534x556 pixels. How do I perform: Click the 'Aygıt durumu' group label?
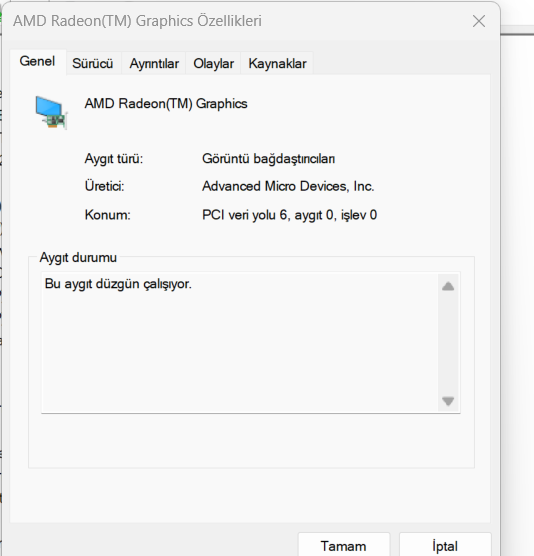point(78,258)
